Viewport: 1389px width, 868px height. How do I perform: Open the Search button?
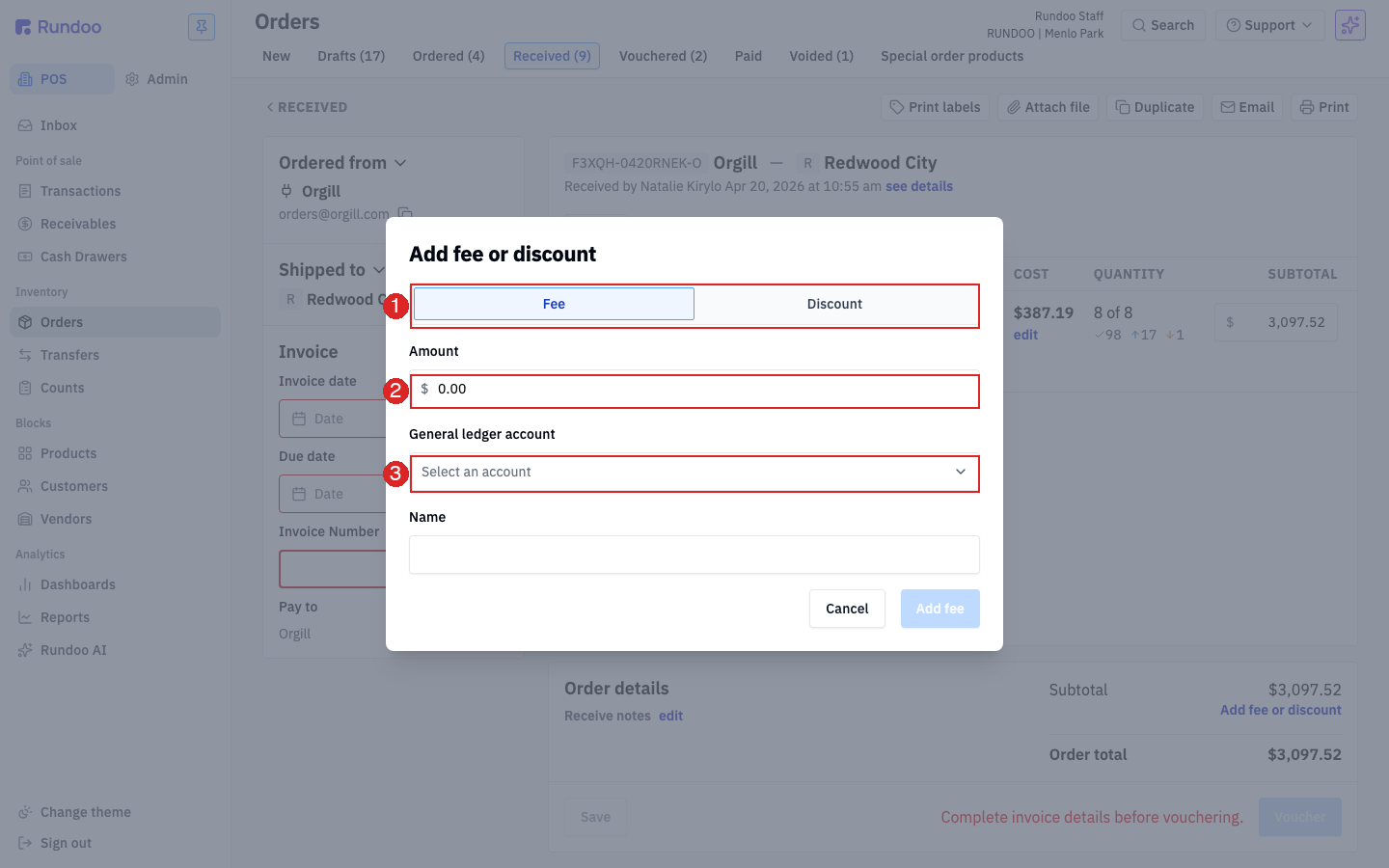point(1163,25)
